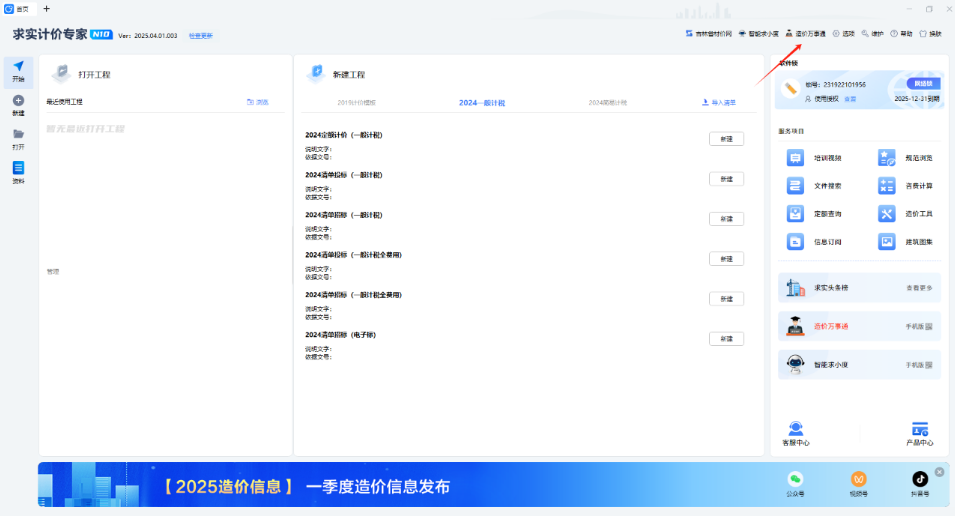The height and width of the screenshot is (516, 955).
Task: Click 查看 link next to 使用授权
Action: (850, 99)
